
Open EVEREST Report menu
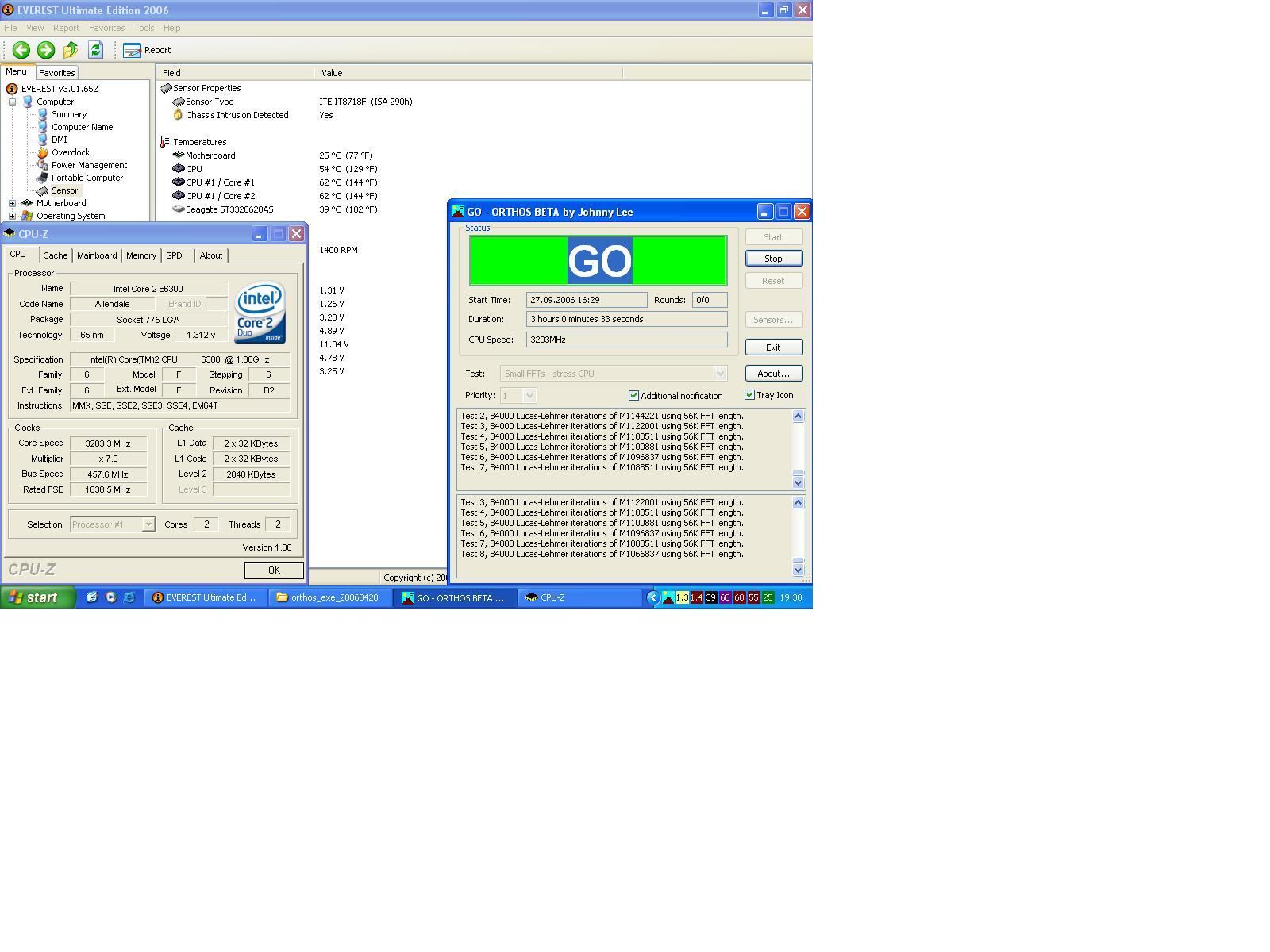click(66, 28)
